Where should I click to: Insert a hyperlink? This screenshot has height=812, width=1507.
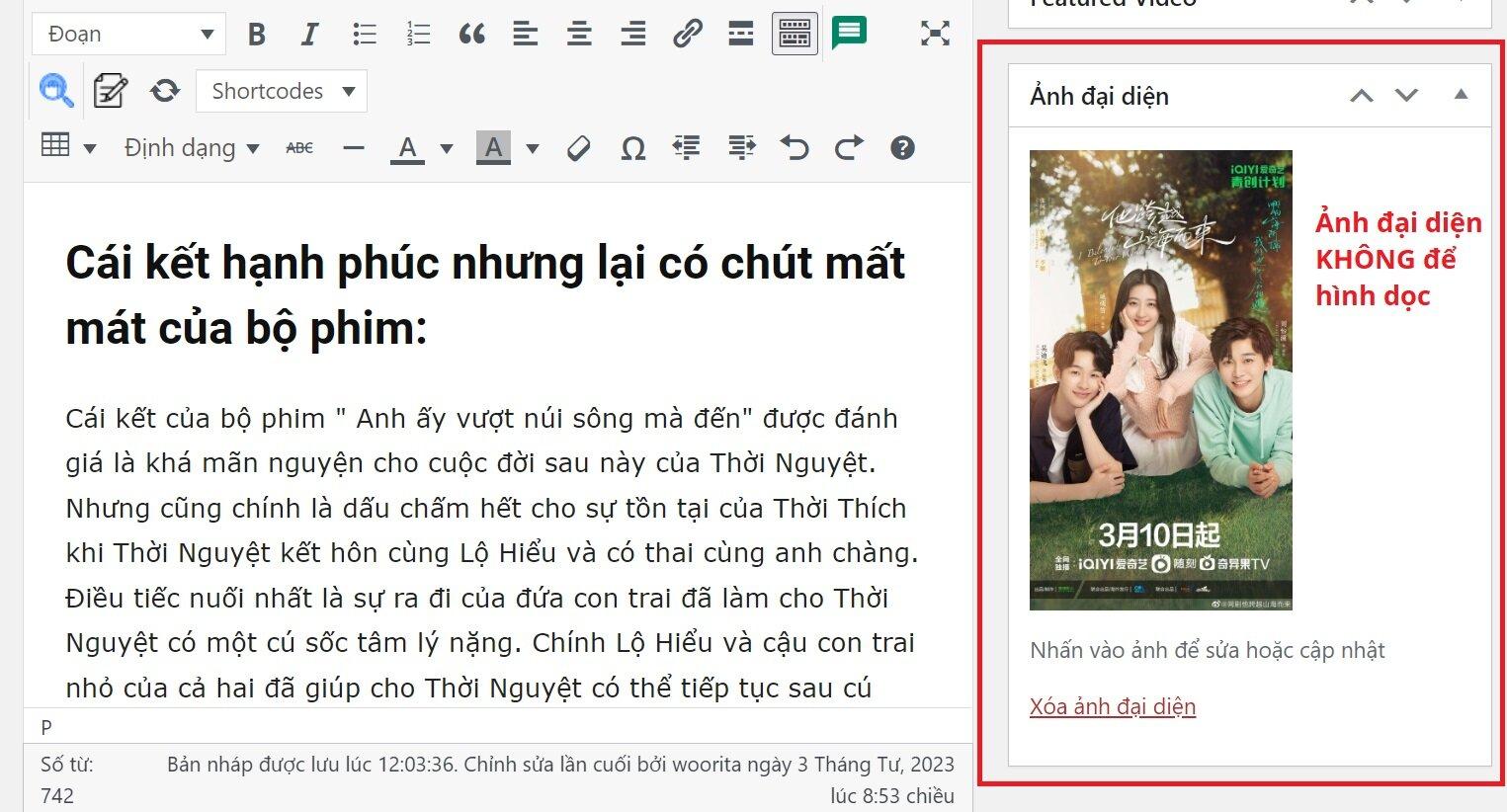point(686,33)
